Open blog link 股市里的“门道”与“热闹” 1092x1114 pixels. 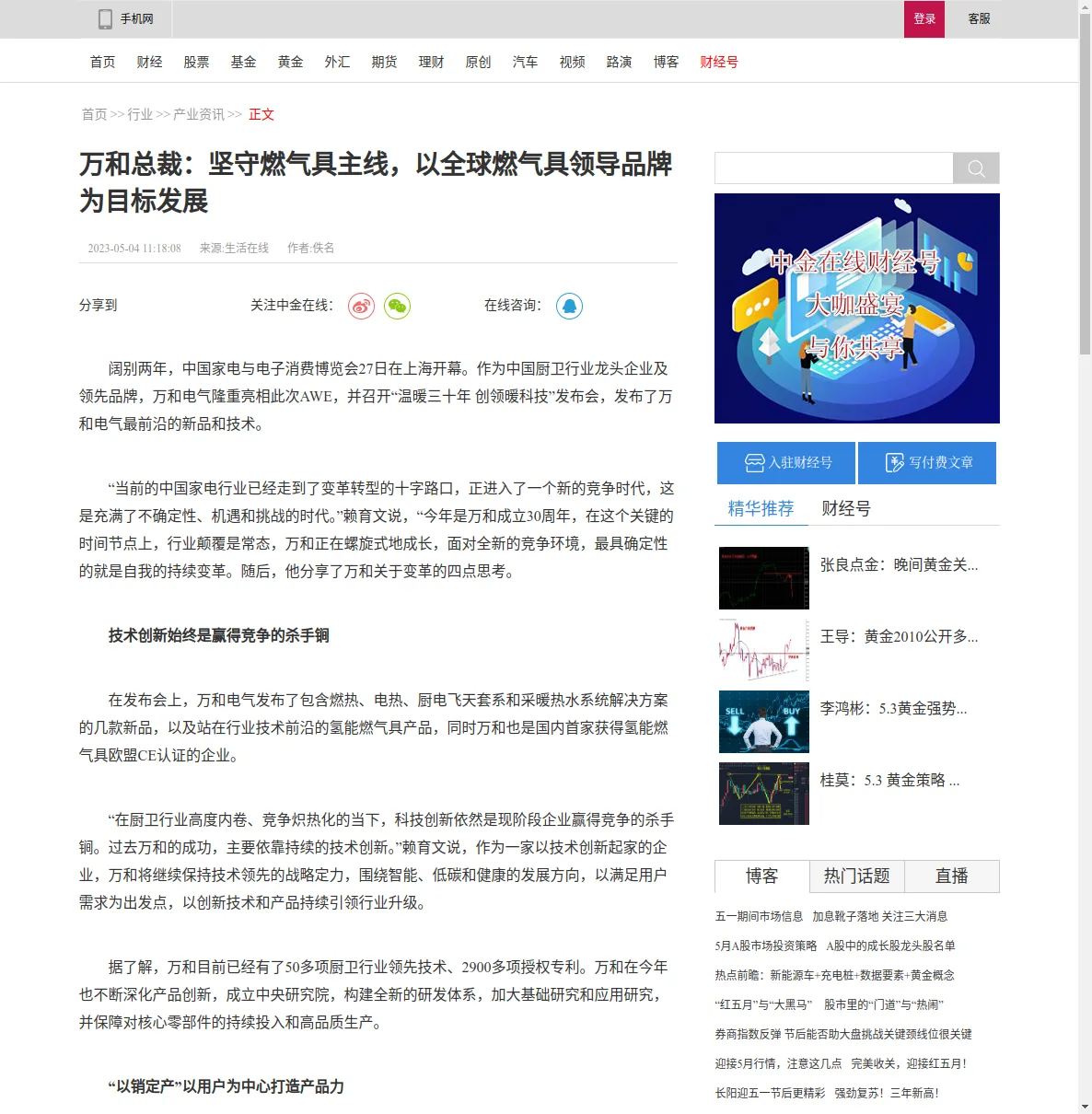884,1004
